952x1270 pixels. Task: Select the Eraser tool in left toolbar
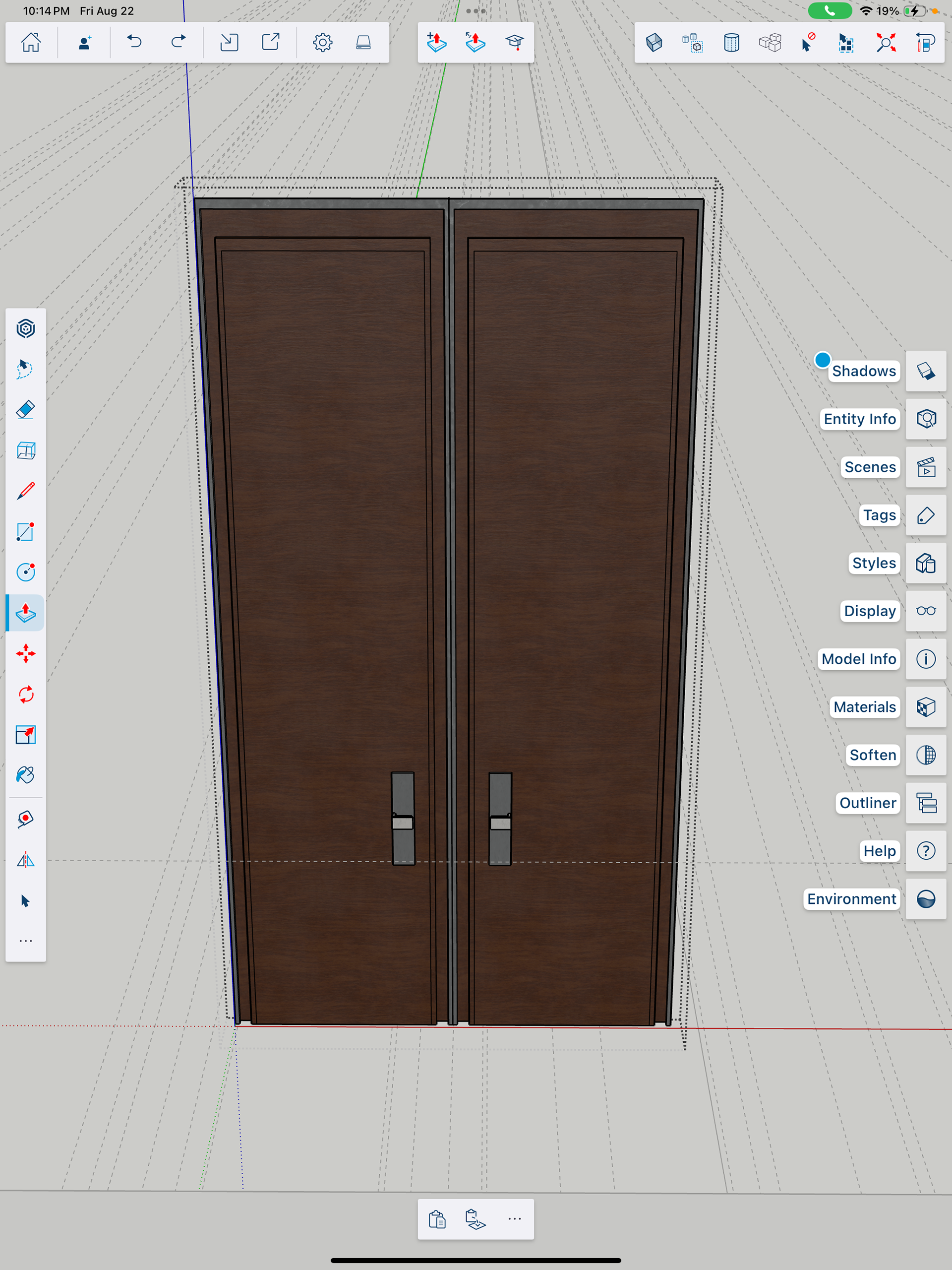pyautogui.click(x=26, y=410)
